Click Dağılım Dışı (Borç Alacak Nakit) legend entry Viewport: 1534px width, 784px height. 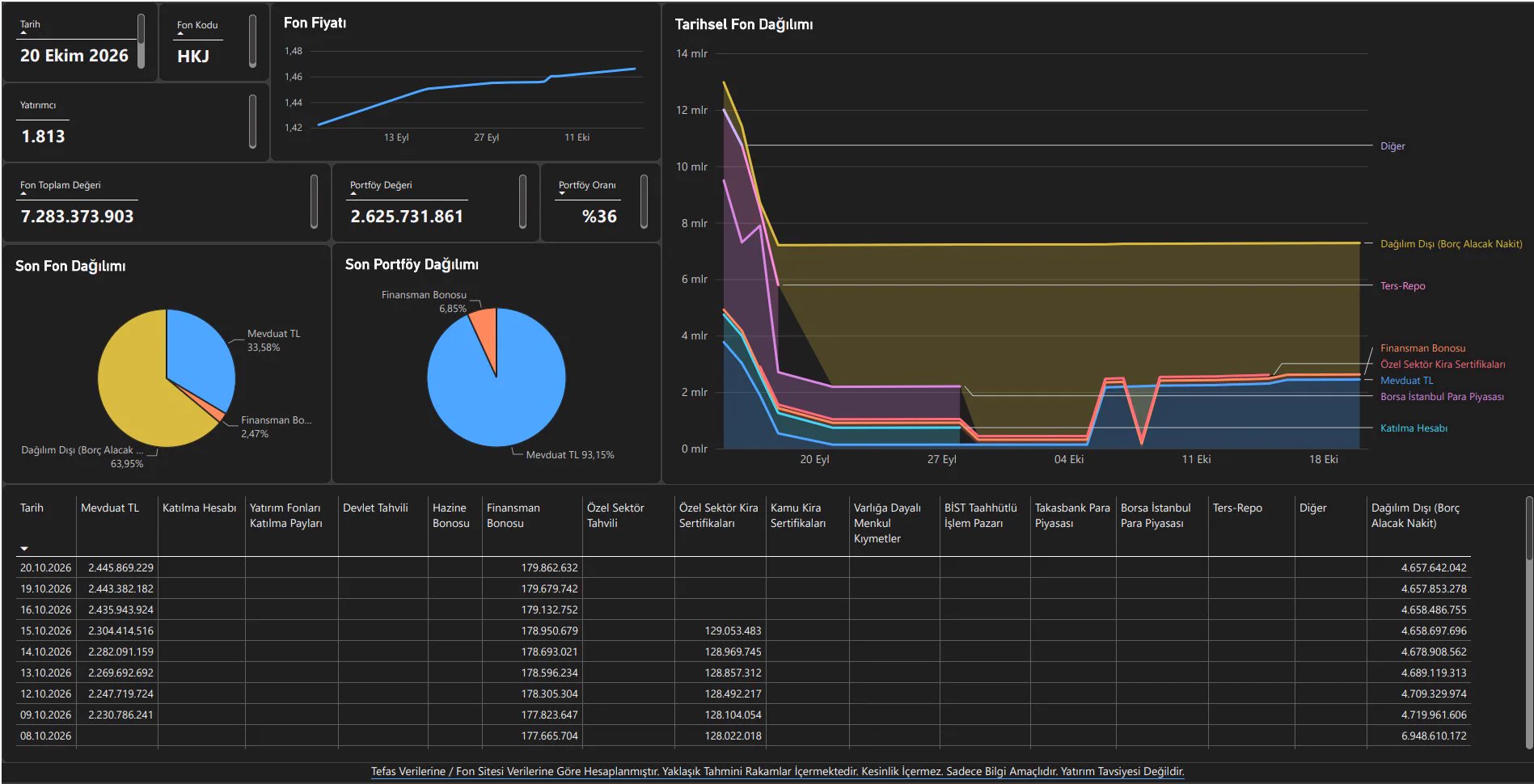[1451, 244]
